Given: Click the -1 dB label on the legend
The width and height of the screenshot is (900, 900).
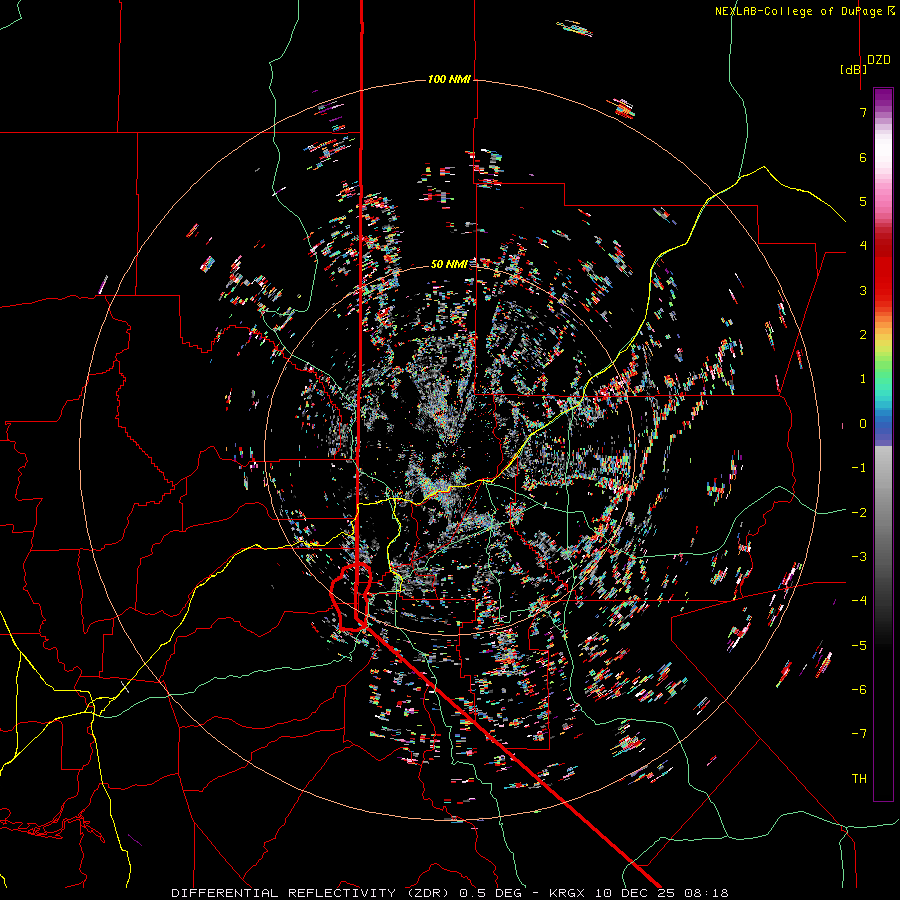Looking at the screenshot, I should [x=859, y=468].
